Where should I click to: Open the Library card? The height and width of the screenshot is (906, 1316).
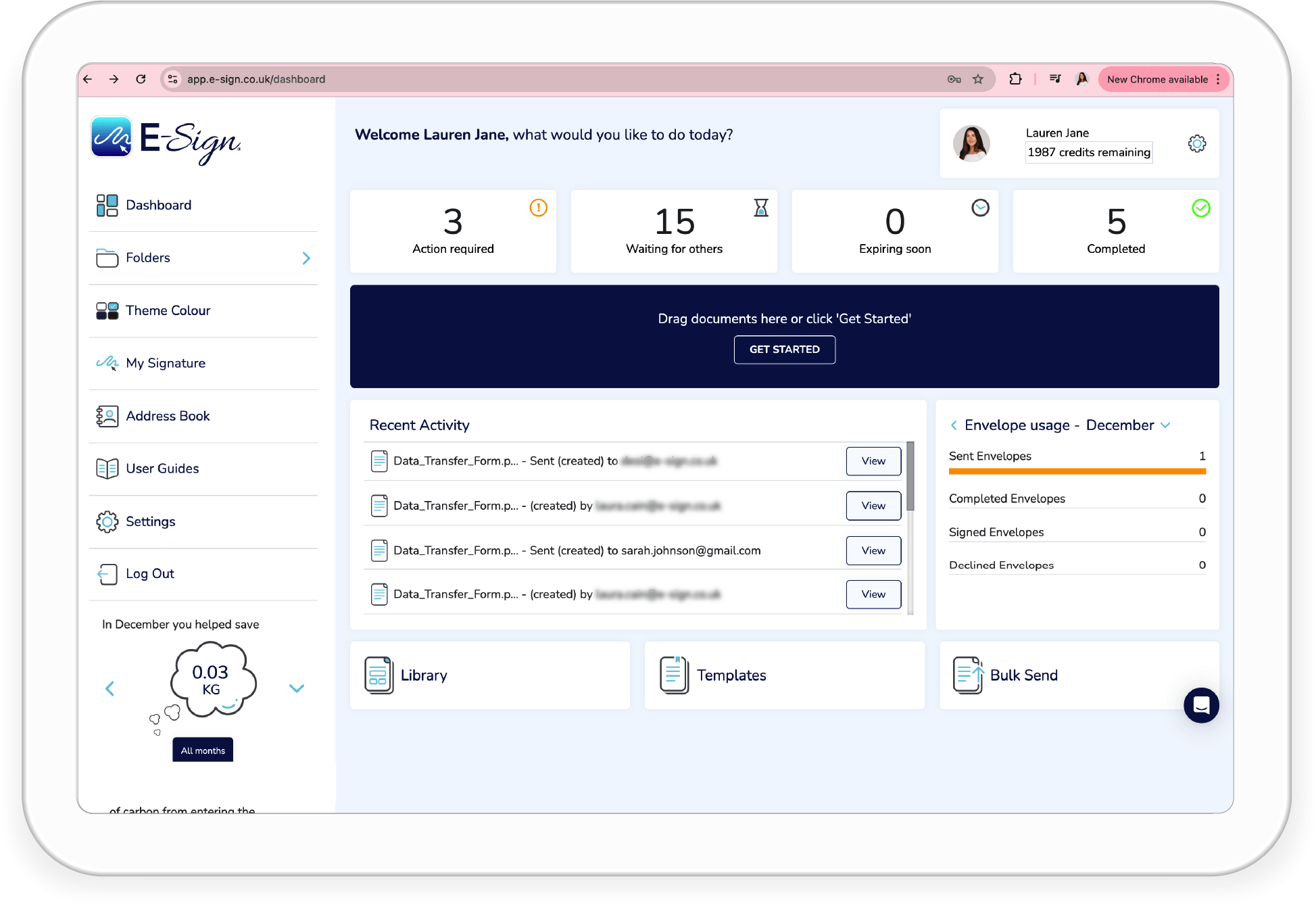490,675
